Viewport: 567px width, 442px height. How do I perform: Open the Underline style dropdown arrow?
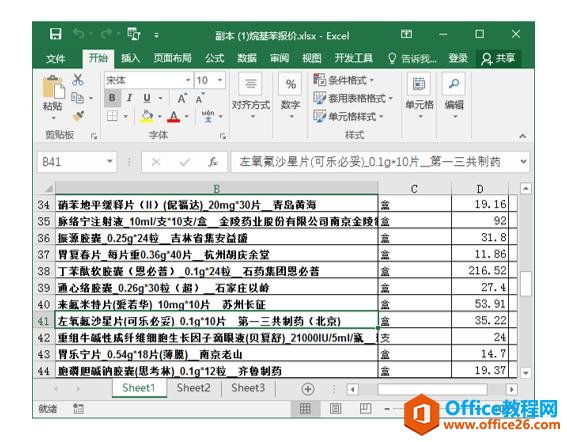160,98
